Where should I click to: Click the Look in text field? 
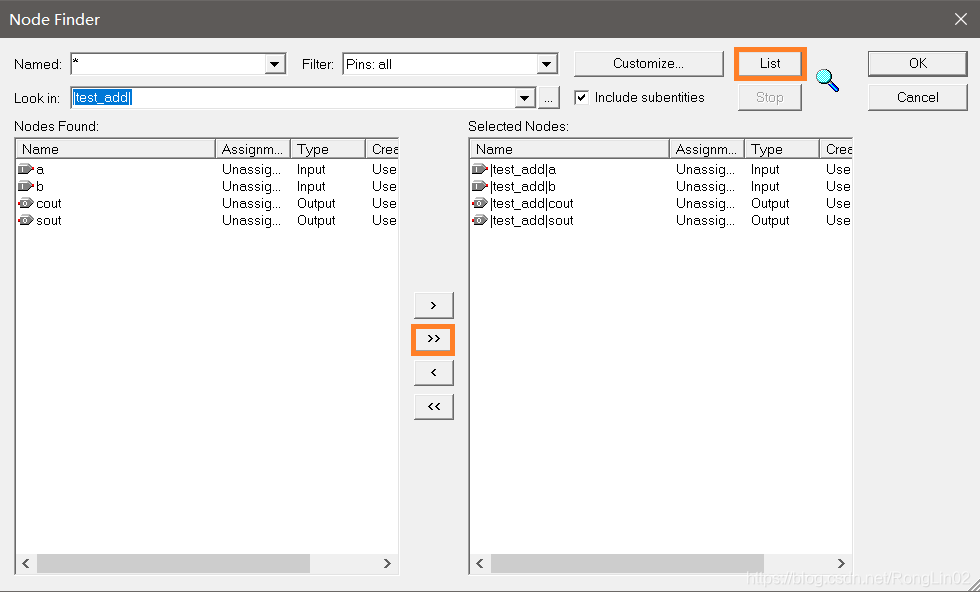point(293,98)
